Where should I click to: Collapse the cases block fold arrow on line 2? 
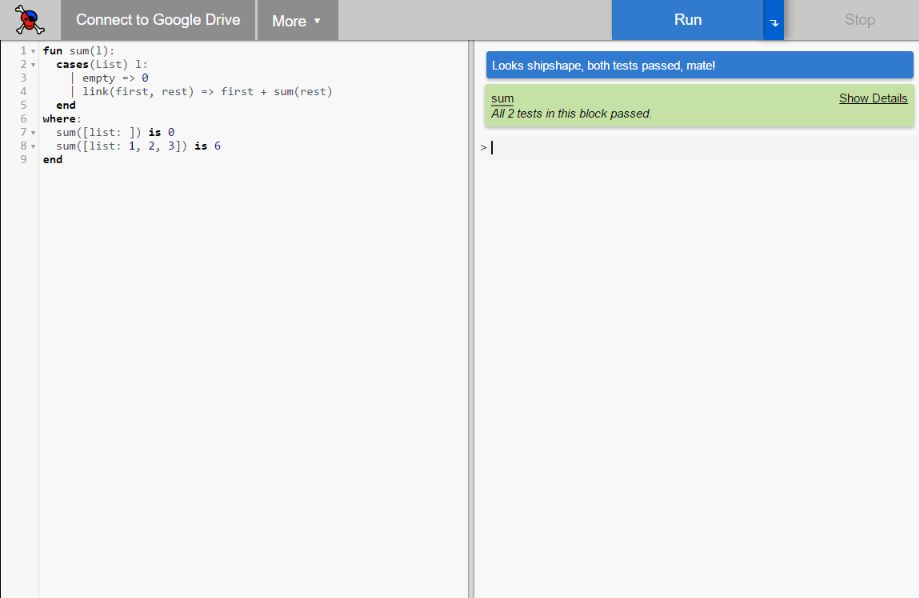click(x=33, y=63)
